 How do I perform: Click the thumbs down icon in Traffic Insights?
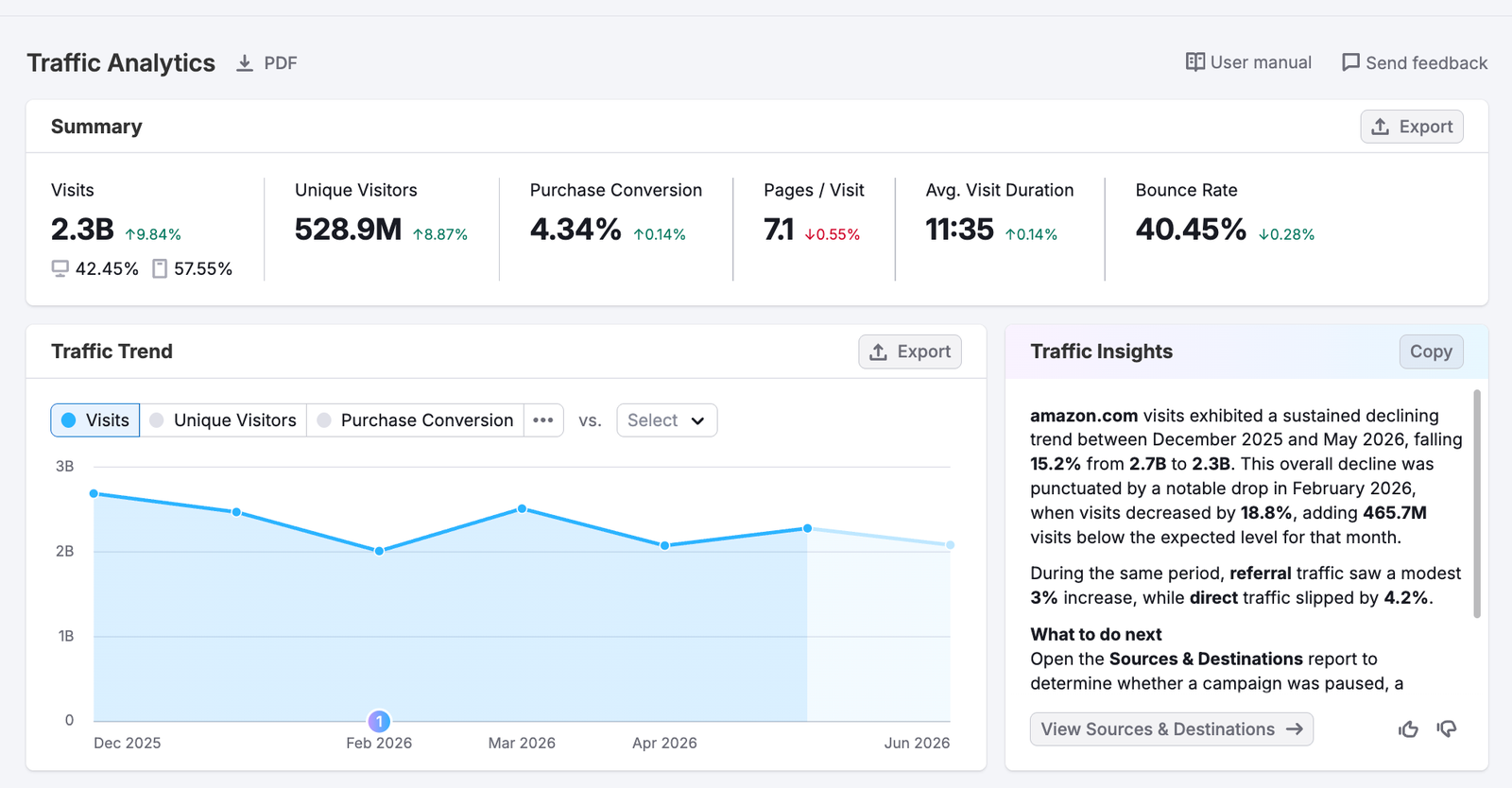click(x=1447, y=728)
